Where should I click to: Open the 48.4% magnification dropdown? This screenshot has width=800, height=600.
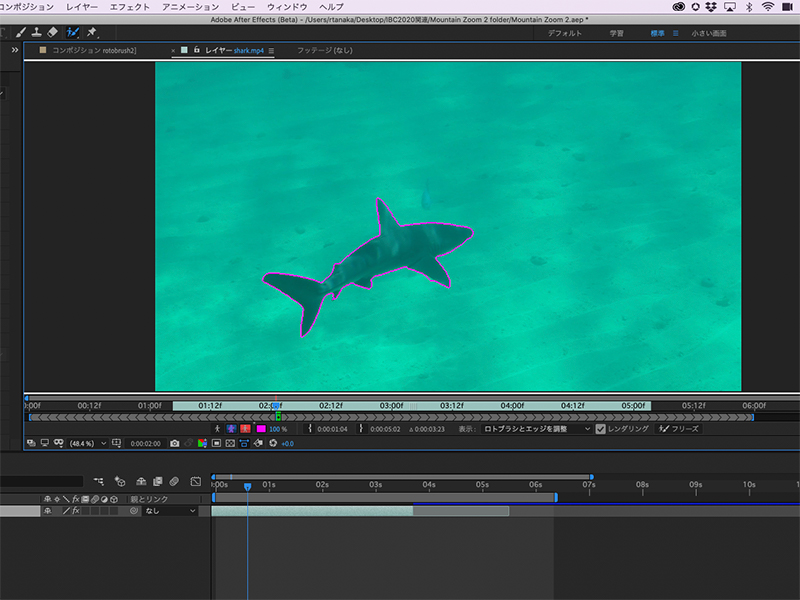click(x=87, y=443)
